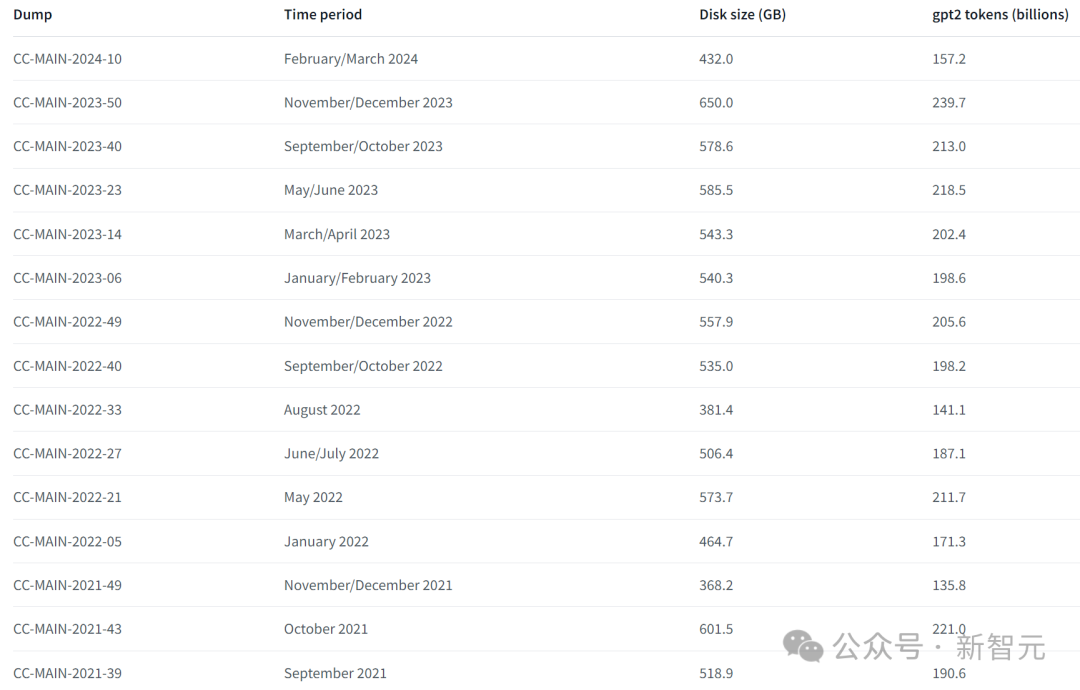Select the CC-MAIN-2022-33 dump entry

point(68,410)
